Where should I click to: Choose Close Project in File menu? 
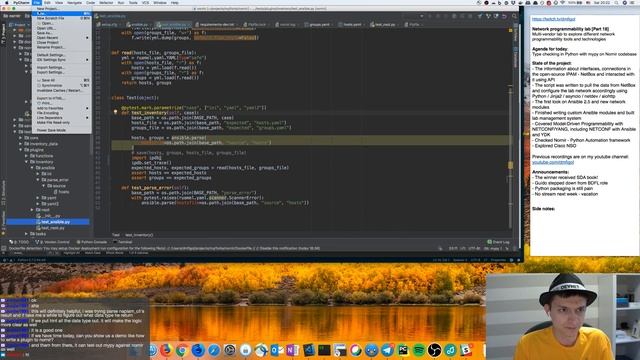pyautogui.click(x=62, y=42)
